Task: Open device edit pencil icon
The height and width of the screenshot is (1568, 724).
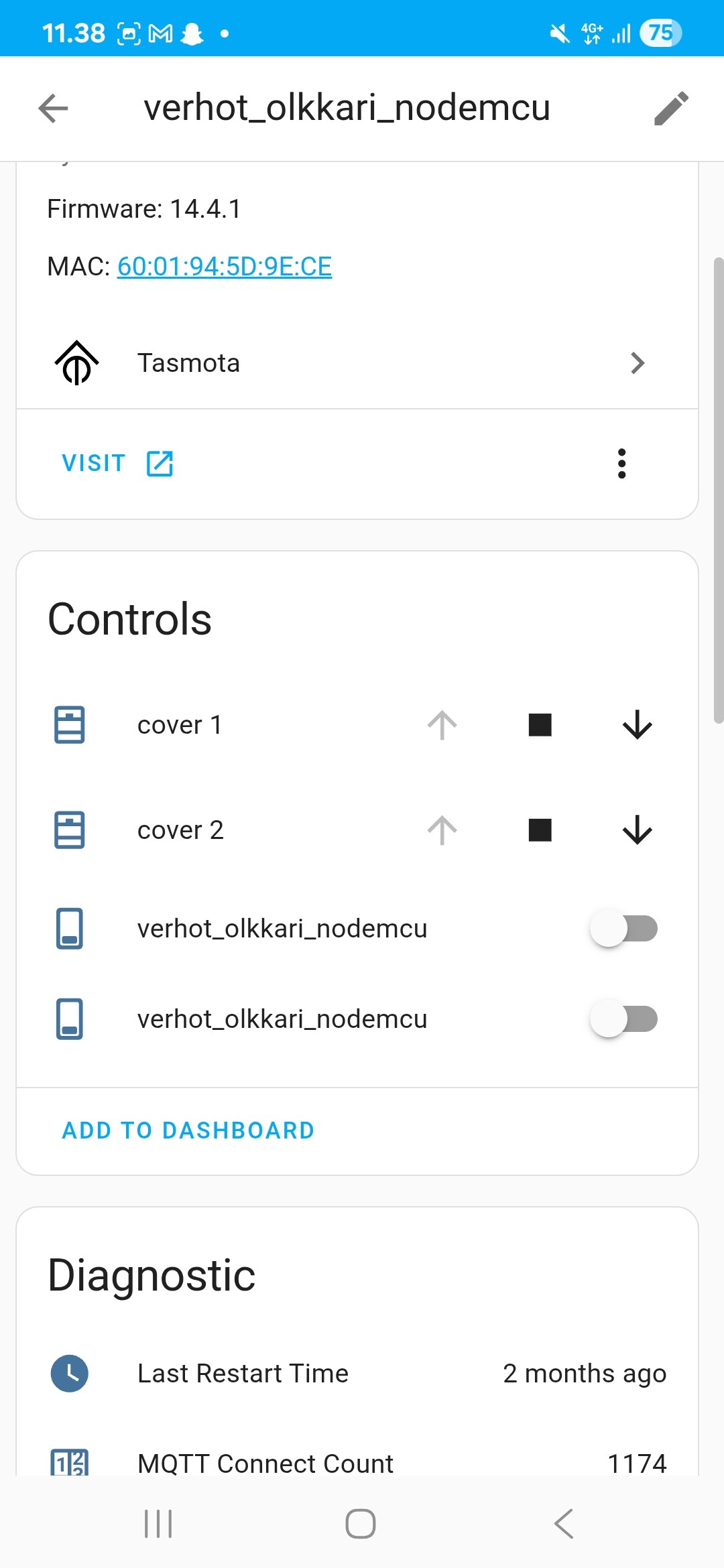Action: [671, 109]
